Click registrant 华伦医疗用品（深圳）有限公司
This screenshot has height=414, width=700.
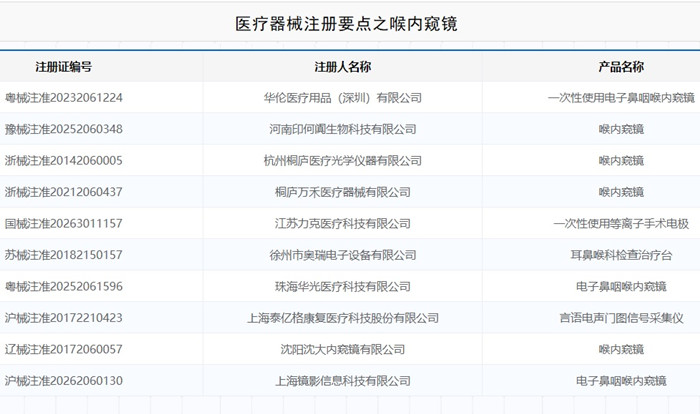[342, 98]
